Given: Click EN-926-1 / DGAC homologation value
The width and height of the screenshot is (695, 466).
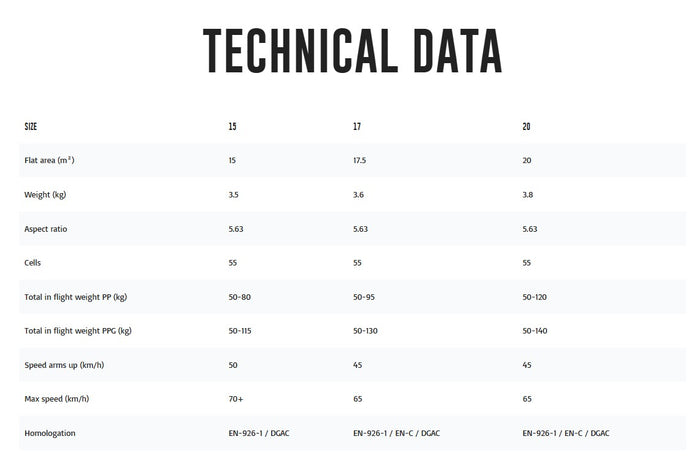Looking at the screenshot, I should point(259,433).
